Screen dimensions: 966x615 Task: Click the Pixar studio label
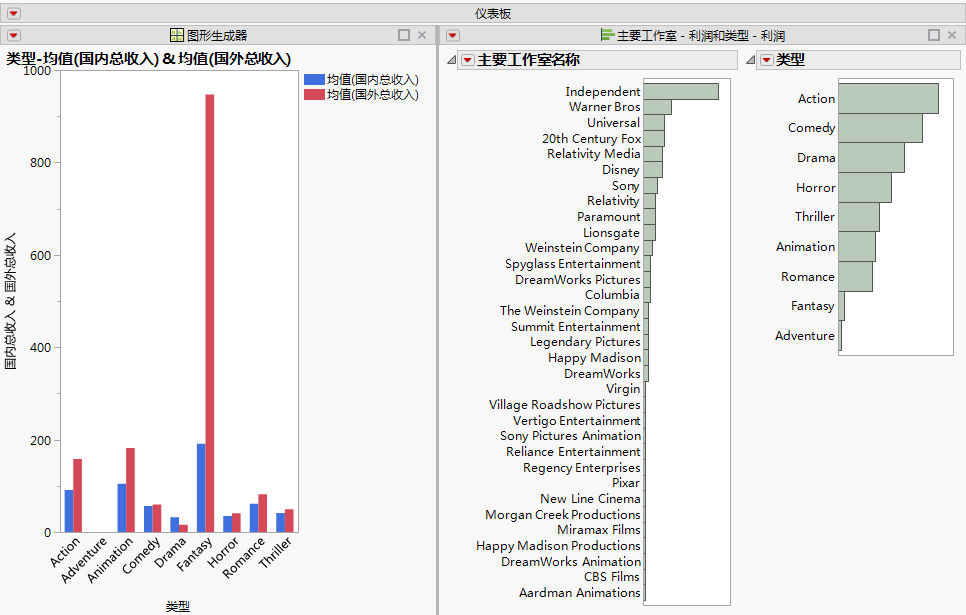tap(626, 483)
